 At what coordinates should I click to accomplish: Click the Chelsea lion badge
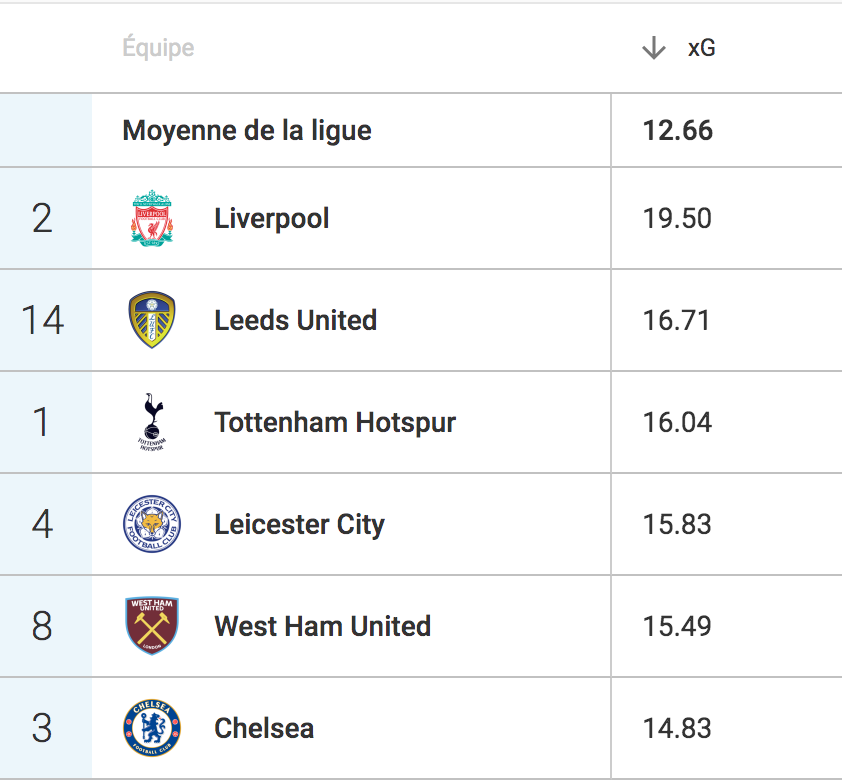[x=152, y=728]
